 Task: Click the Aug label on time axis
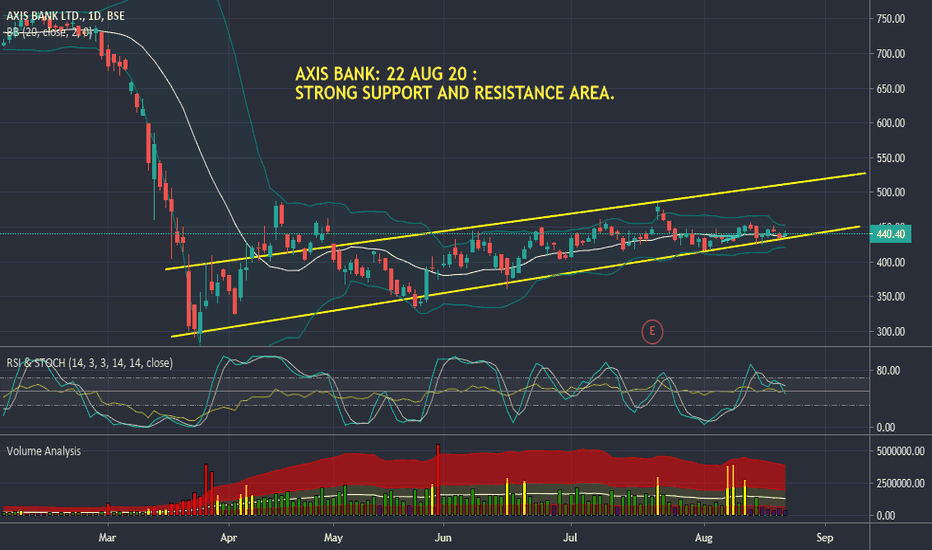[x=704, y=538]
